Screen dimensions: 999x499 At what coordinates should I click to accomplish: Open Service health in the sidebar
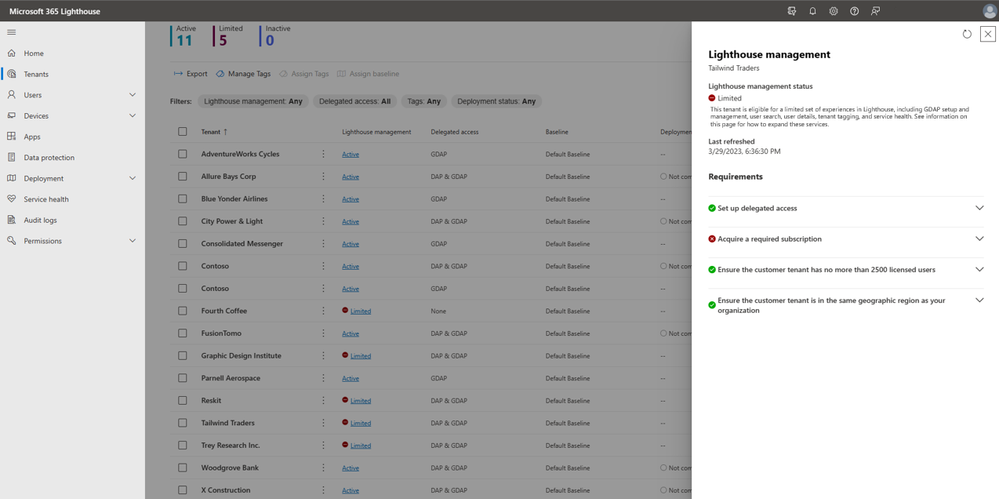tap(46, 199)
